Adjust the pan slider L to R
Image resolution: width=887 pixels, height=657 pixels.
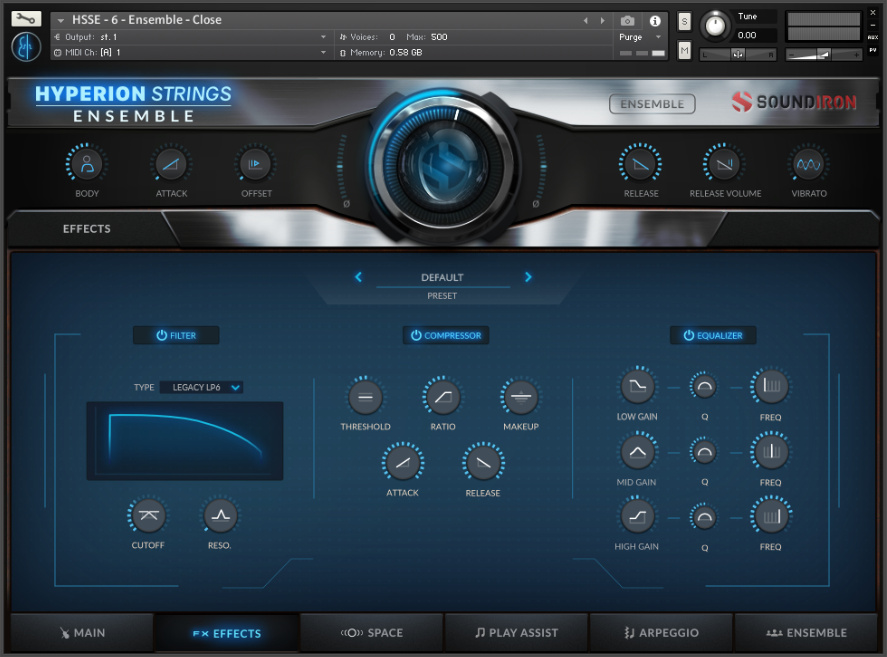(738, 54)
